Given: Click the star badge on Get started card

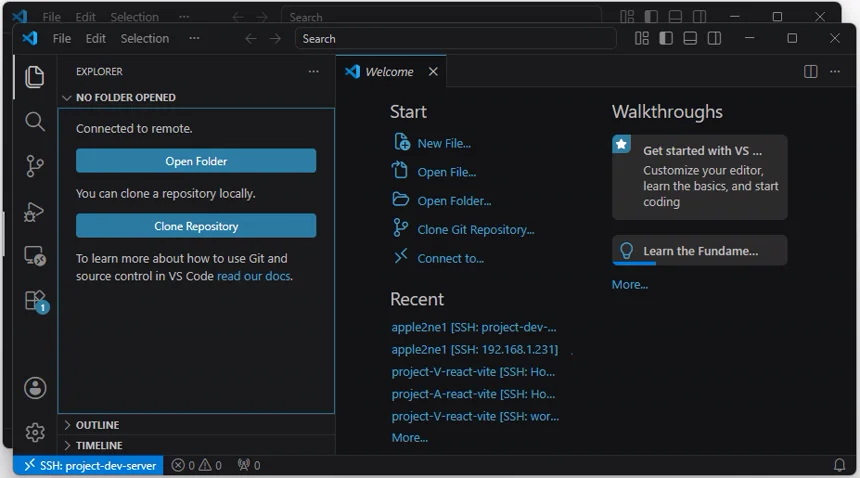Looking at the screenshot, I should (621, 144).
